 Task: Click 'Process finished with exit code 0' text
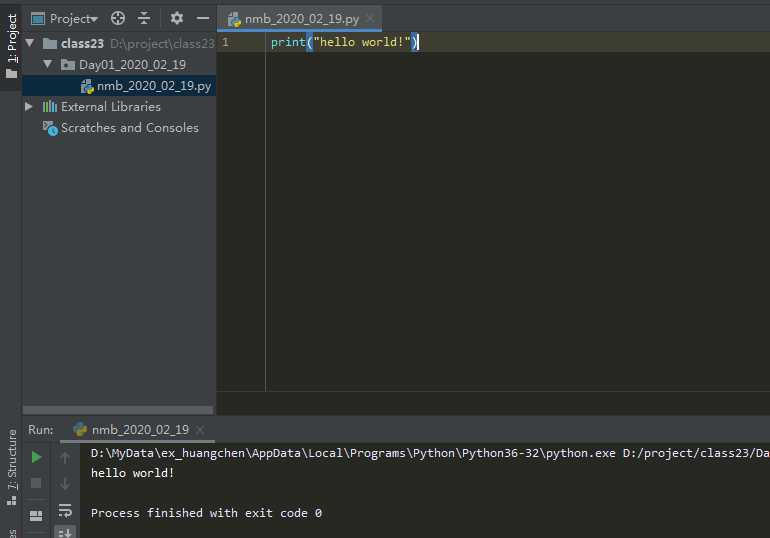(206, 513)
